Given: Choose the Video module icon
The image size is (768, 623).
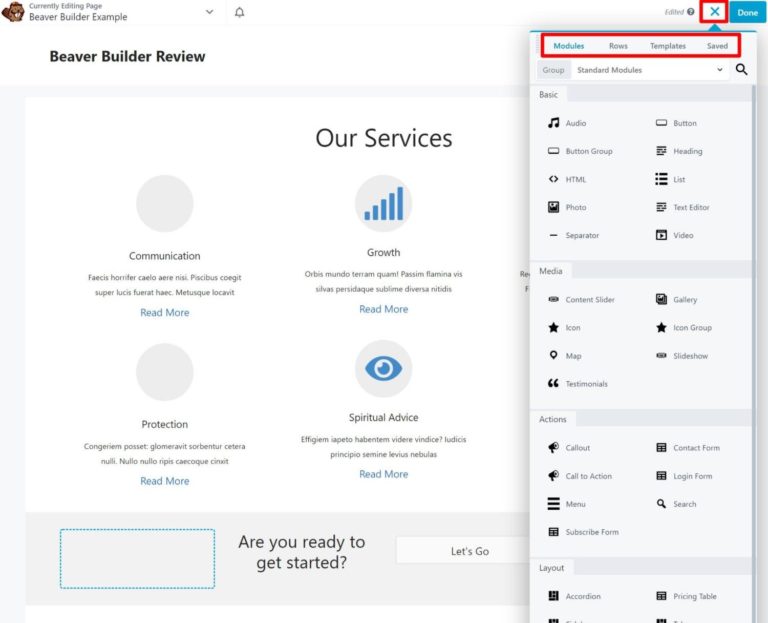Looking at the screenshot, I should pyautogui.click(x=661, y=235).
